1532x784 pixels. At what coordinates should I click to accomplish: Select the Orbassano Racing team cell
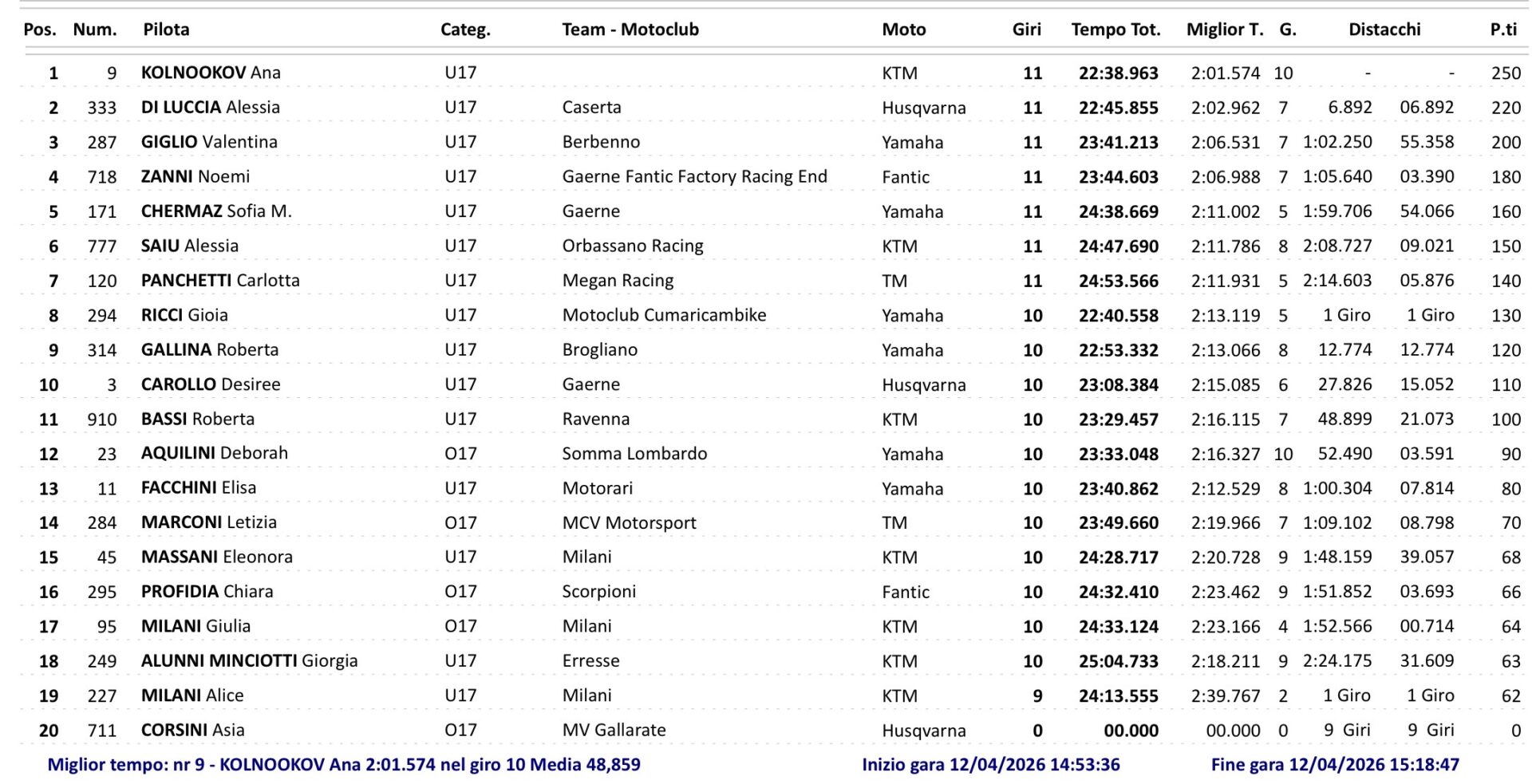click(632, 246)
